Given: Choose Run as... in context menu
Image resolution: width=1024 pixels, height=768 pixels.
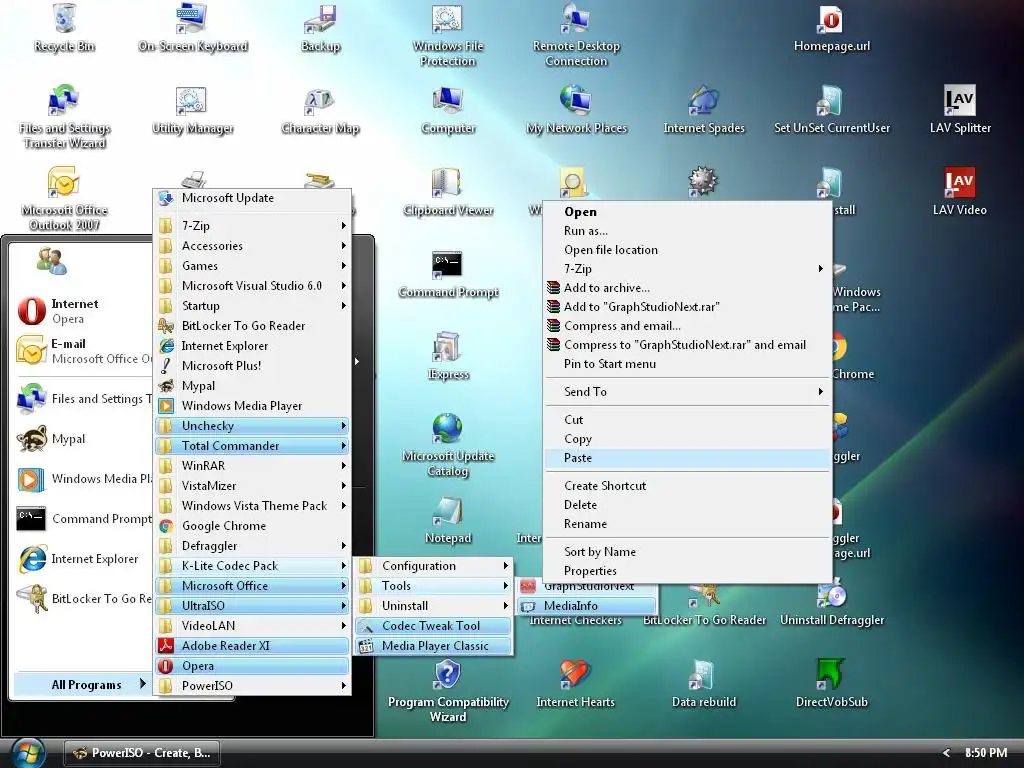Looking at the screenshot, I should (x=687, y=231).
